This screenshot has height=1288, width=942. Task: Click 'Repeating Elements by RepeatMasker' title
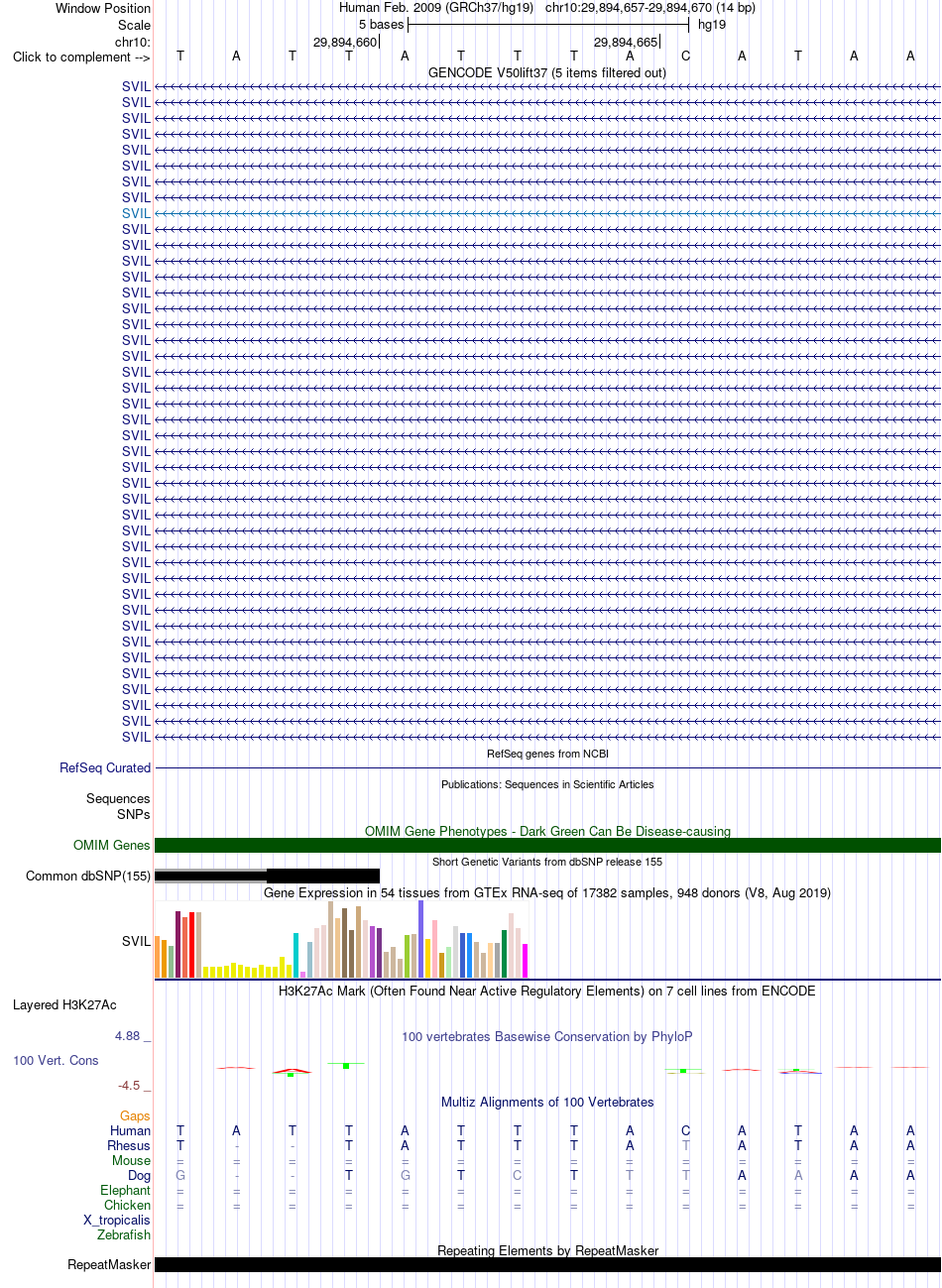[547, 1250]
